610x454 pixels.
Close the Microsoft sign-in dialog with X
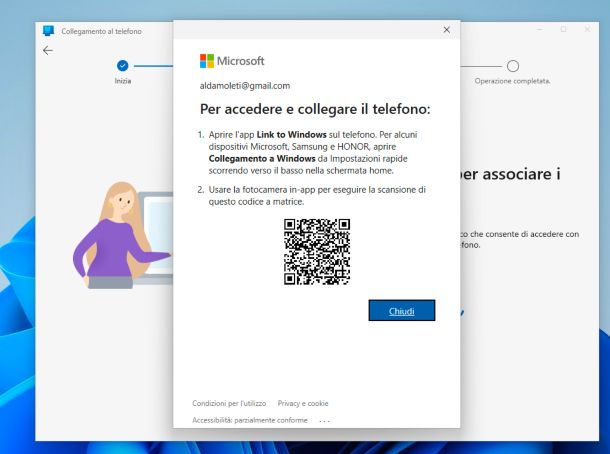click(x=447, y=30)
